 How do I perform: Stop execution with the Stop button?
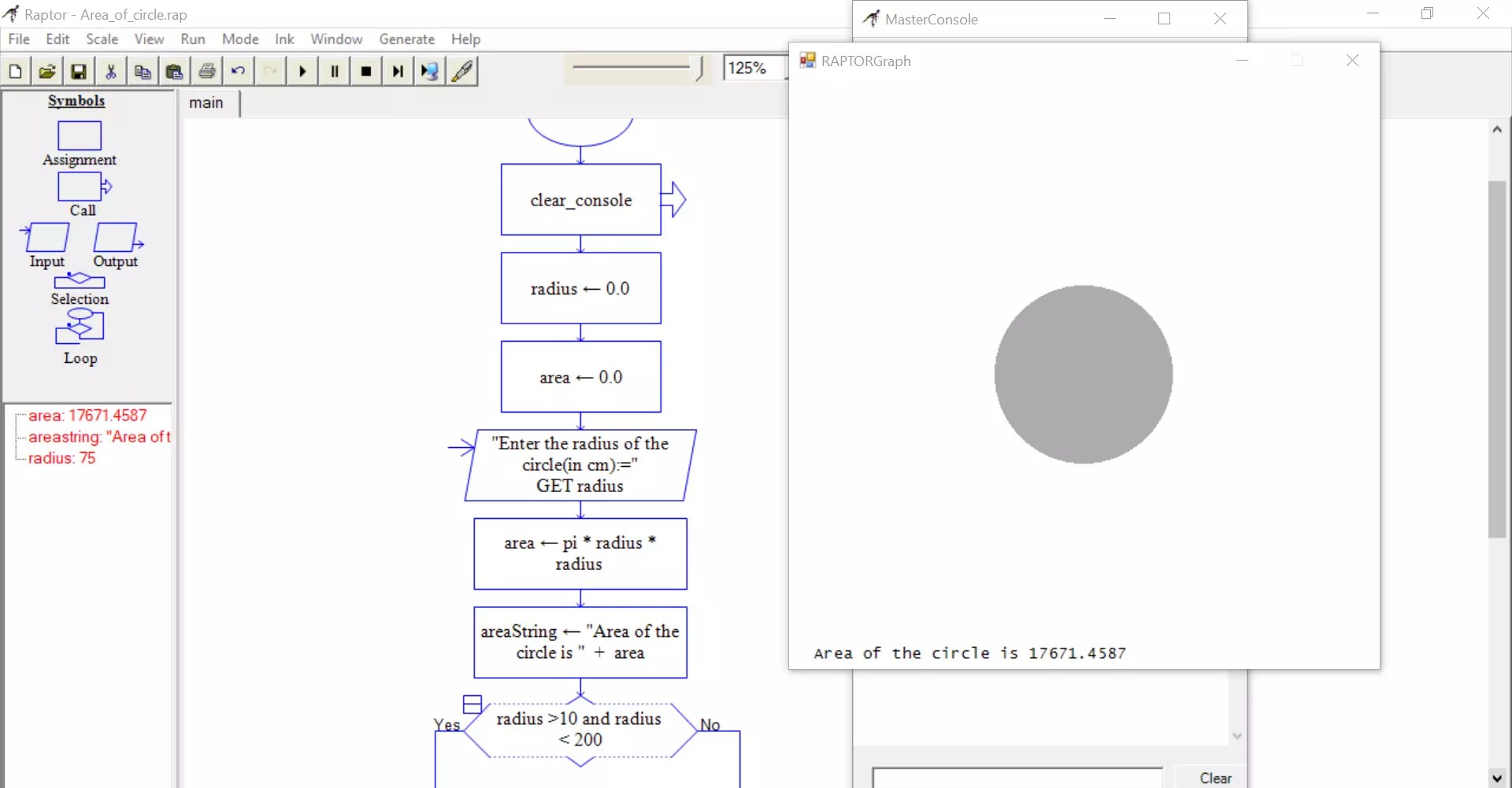pyautogui.click(x=366, y=72)
